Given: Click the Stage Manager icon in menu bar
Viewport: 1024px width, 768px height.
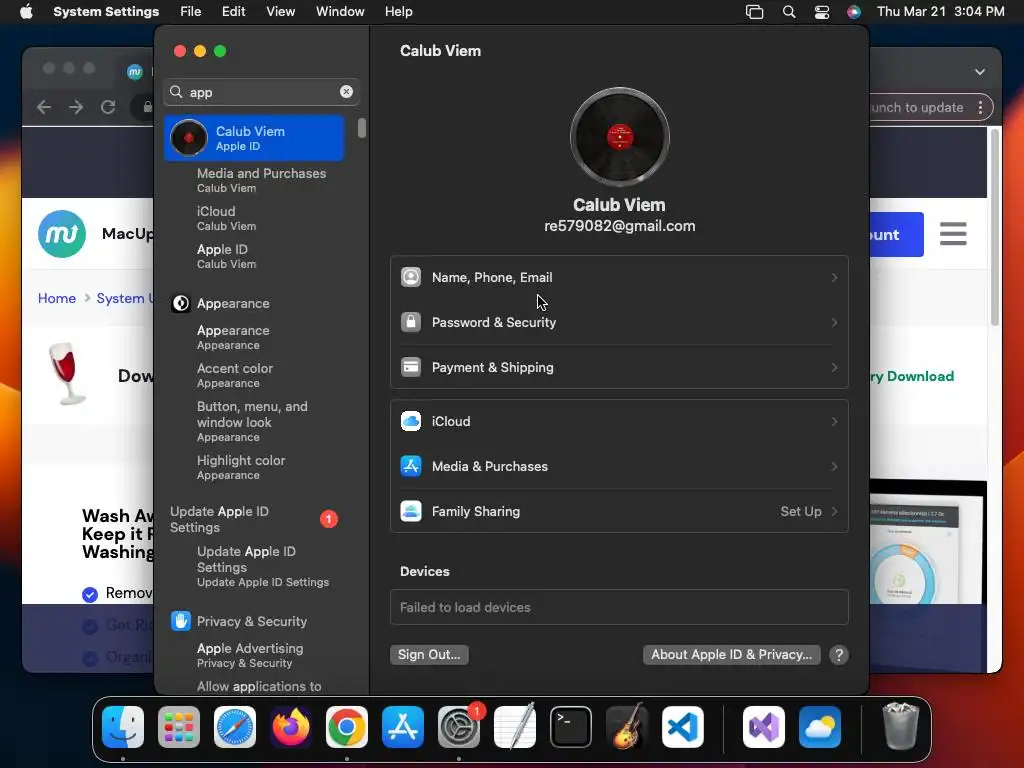Looking at the screenshot, I should point(754,12).
